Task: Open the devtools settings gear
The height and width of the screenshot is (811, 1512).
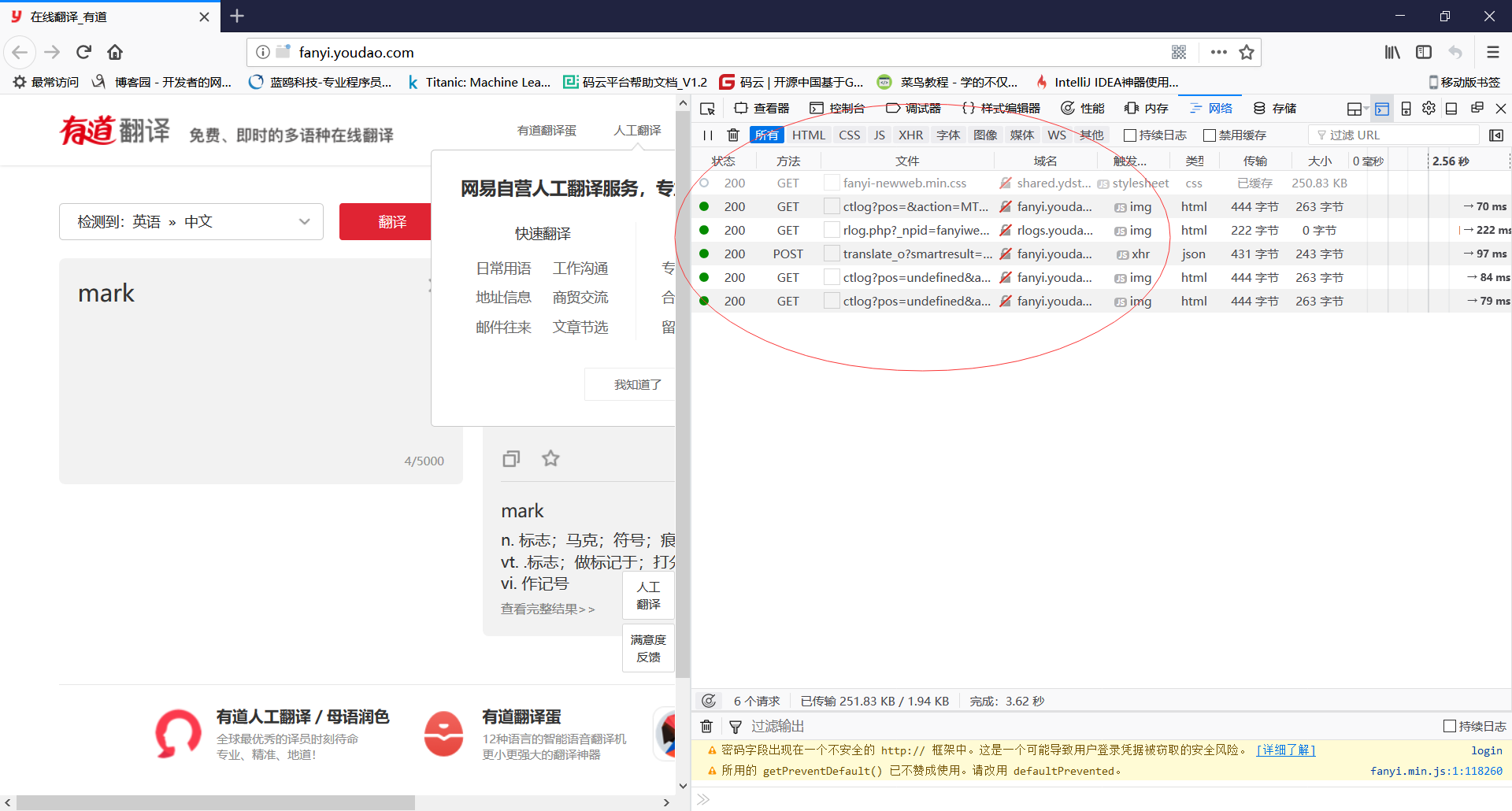Action: (1429, 109)
